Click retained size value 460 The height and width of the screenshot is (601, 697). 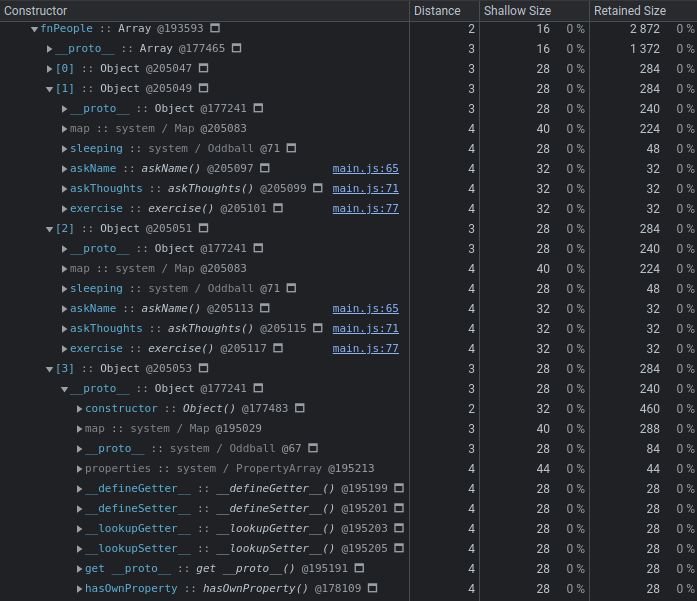[x=650, y=409]
